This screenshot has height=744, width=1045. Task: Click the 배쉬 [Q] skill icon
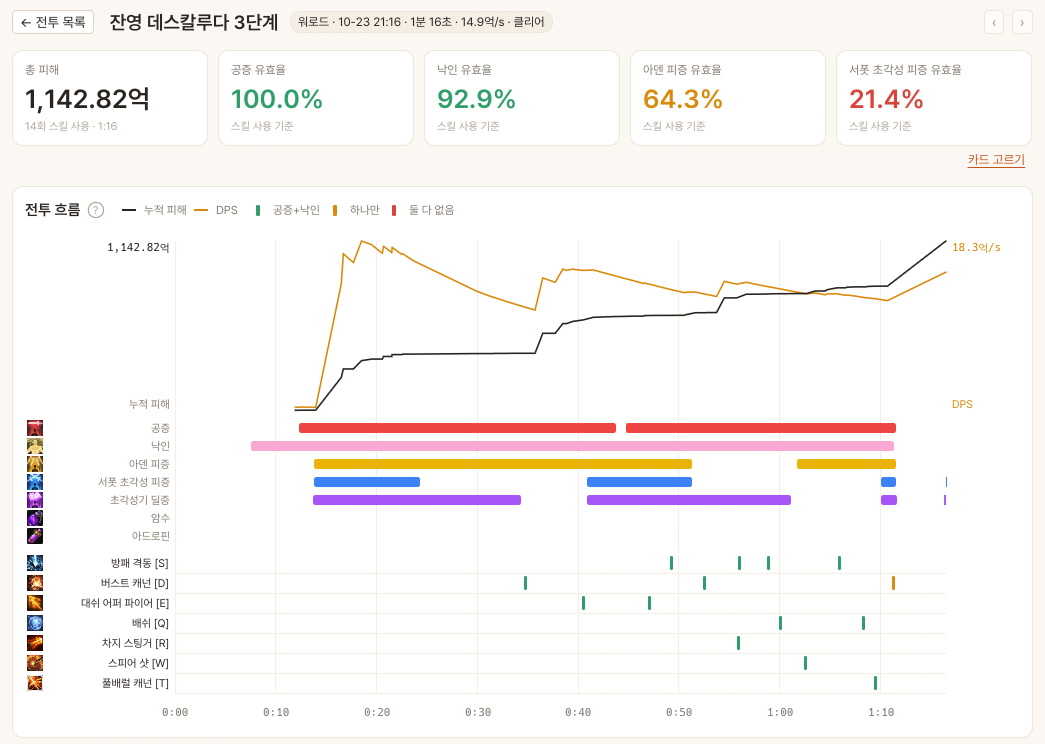[35, 623]
